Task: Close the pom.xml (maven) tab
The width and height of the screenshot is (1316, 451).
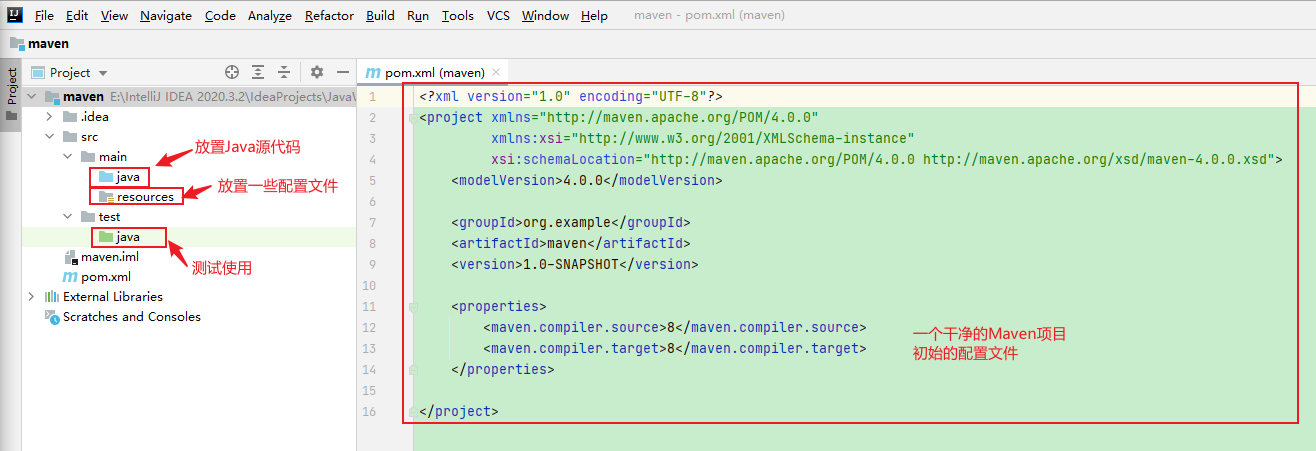Action: pos(497,72)
